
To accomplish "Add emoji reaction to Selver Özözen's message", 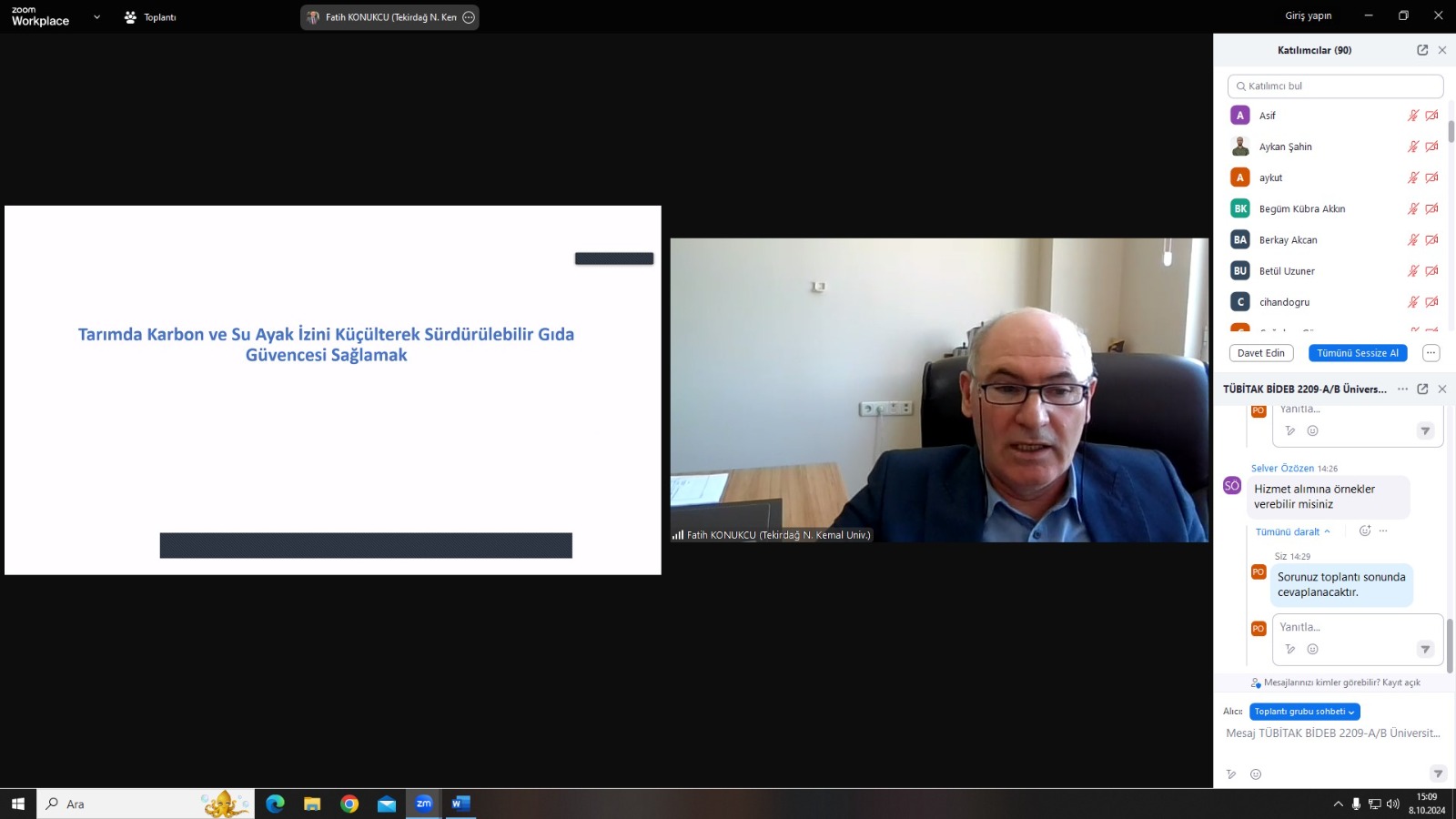I will [1364, 531].
